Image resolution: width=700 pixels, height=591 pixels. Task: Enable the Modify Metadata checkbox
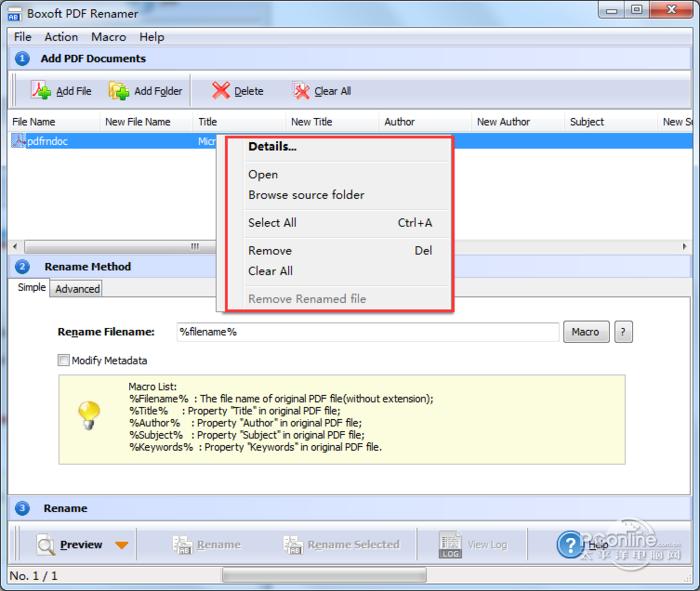tap(64, 360)
